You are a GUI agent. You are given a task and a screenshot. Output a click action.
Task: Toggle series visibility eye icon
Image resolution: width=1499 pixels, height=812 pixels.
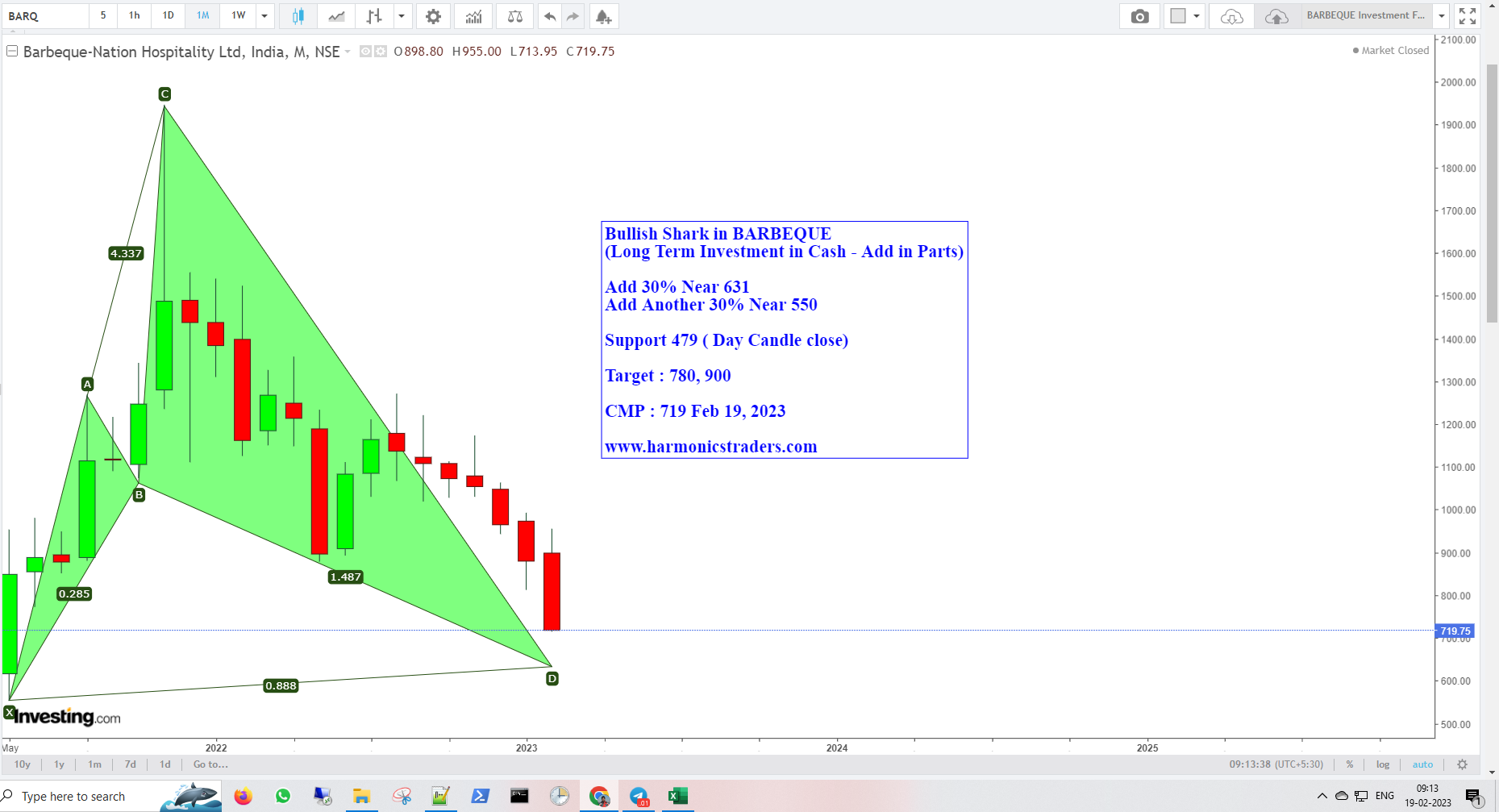click(365, 51)
